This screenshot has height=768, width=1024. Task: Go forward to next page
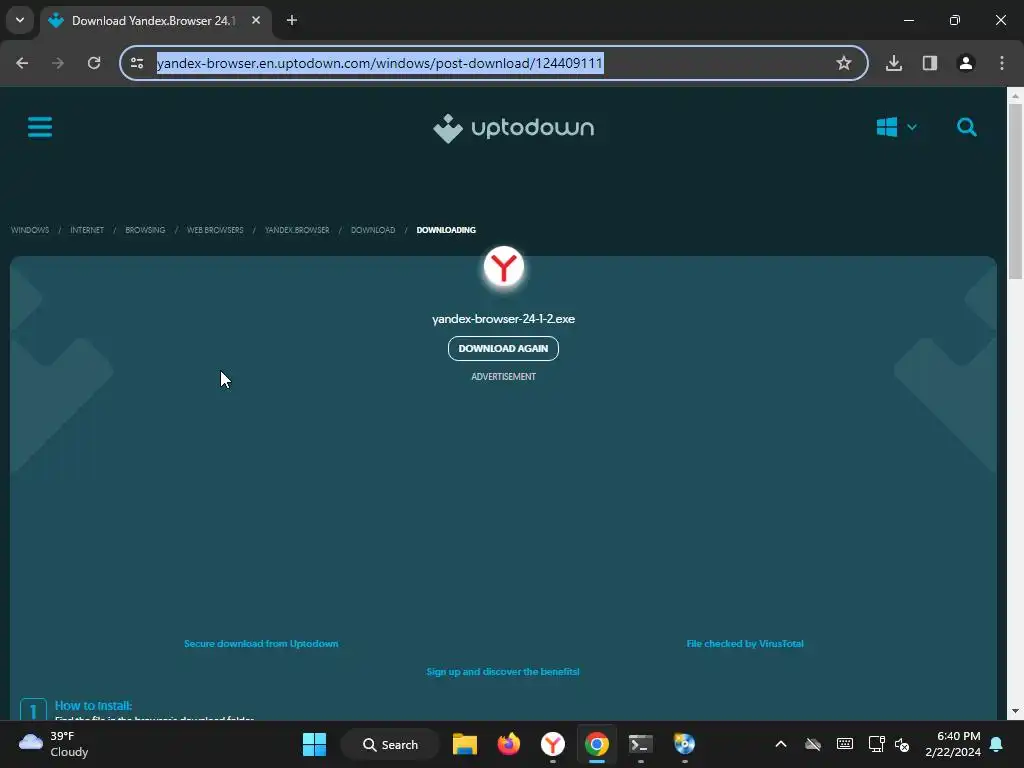[x=58, y=63]
